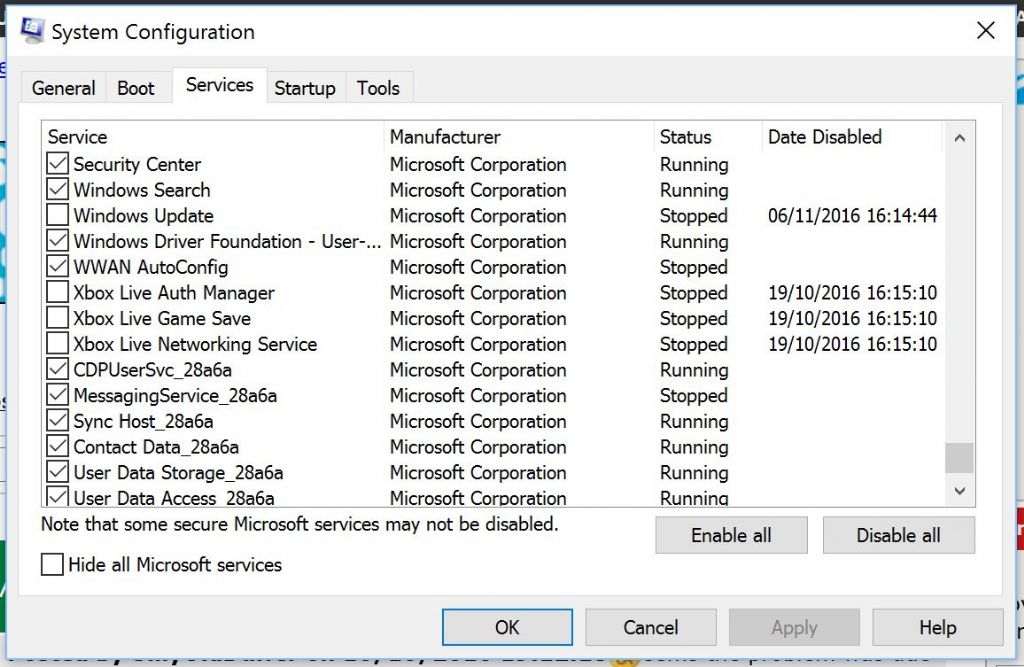Enable Xbox Live Auth Manager checkbox
Image resolution: width=1024 pixels, height=667 pixels.
(57, 292)
